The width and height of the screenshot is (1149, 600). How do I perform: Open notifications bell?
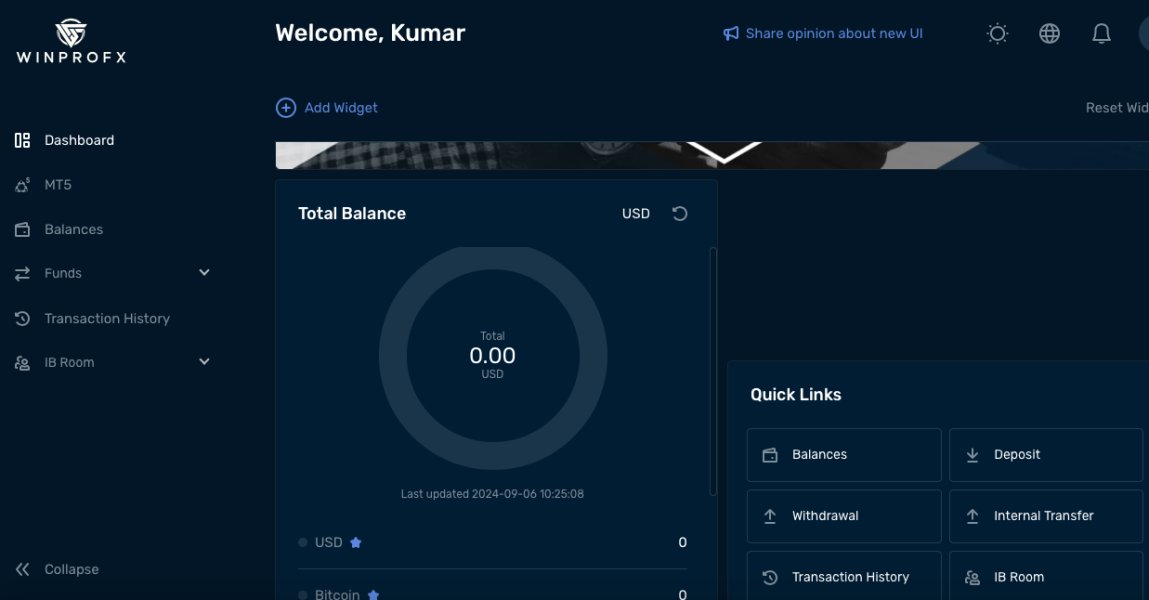pyautogui.click(x=1101, y=34)
